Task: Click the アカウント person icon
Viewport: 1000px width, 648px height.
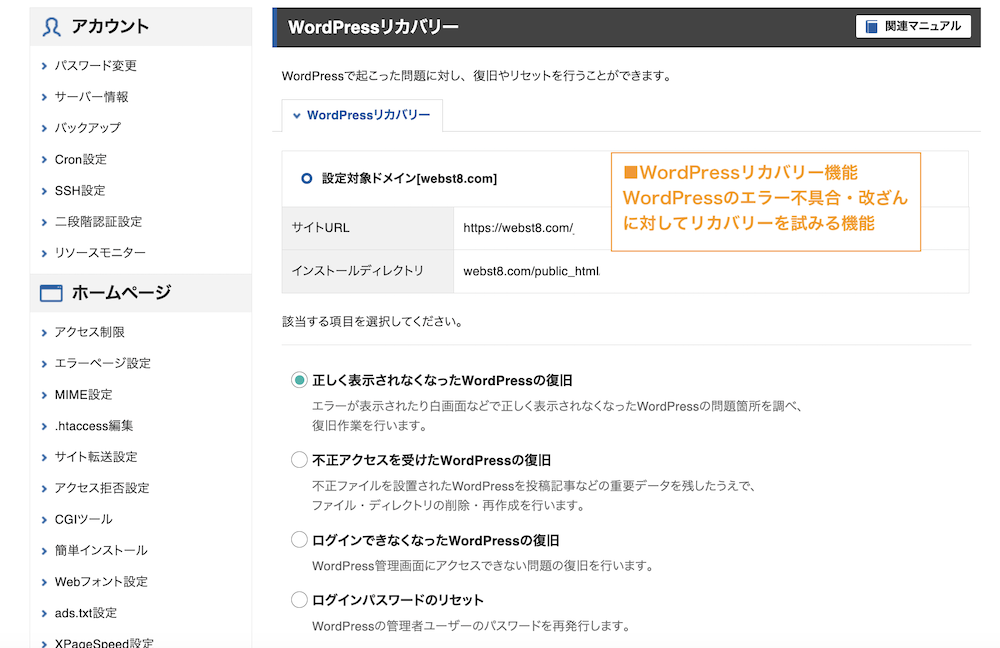Action: (x=52, y=27)
